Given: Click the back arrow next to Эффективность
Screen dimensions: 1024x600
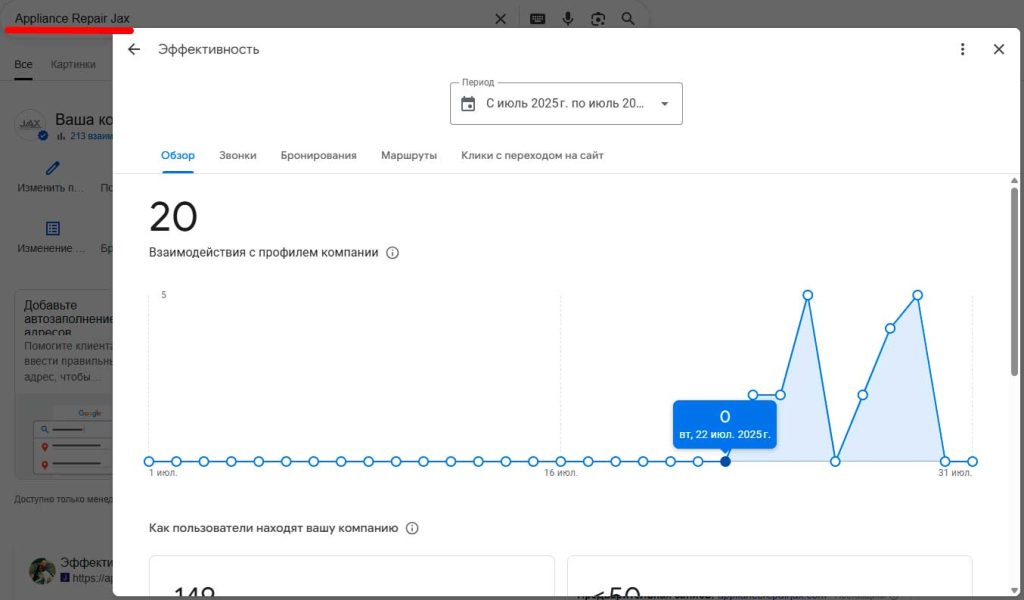Looking at the screenshot, I should pyautogui.click(x=134, y=49).
